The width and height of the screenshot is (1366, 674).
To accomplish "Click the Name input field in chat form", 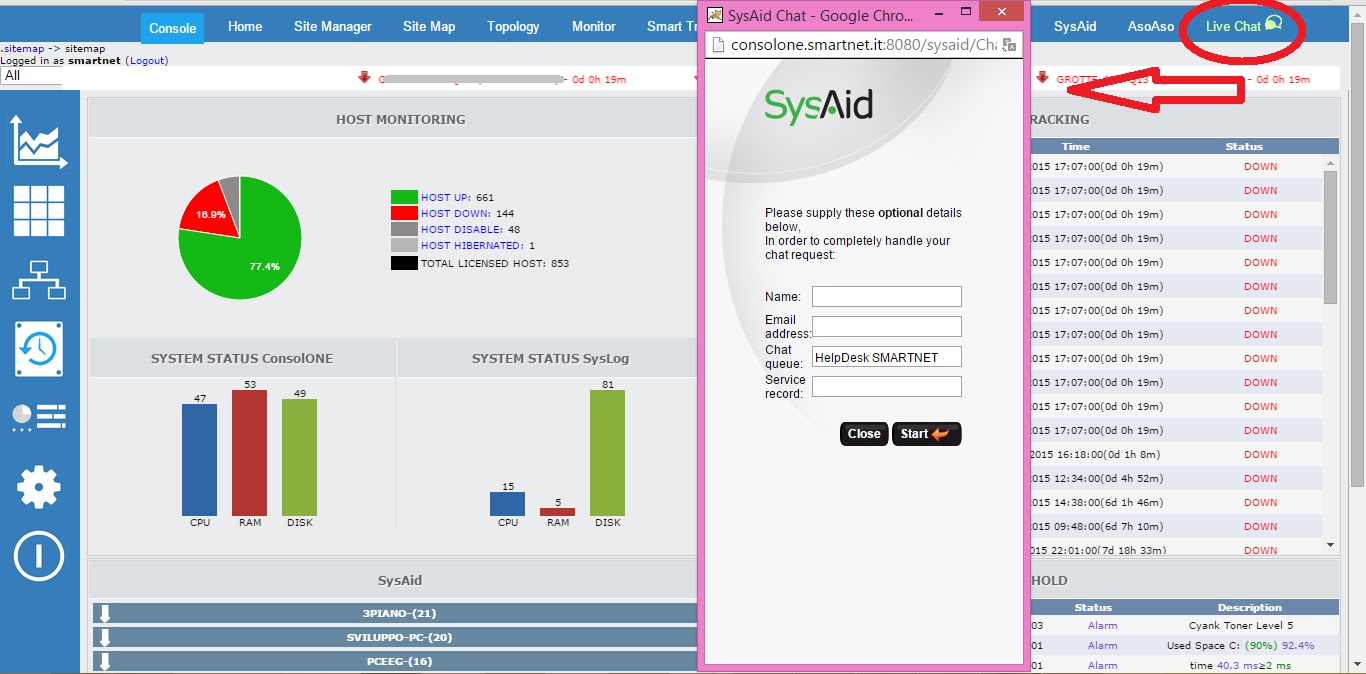I will (886, 296).
